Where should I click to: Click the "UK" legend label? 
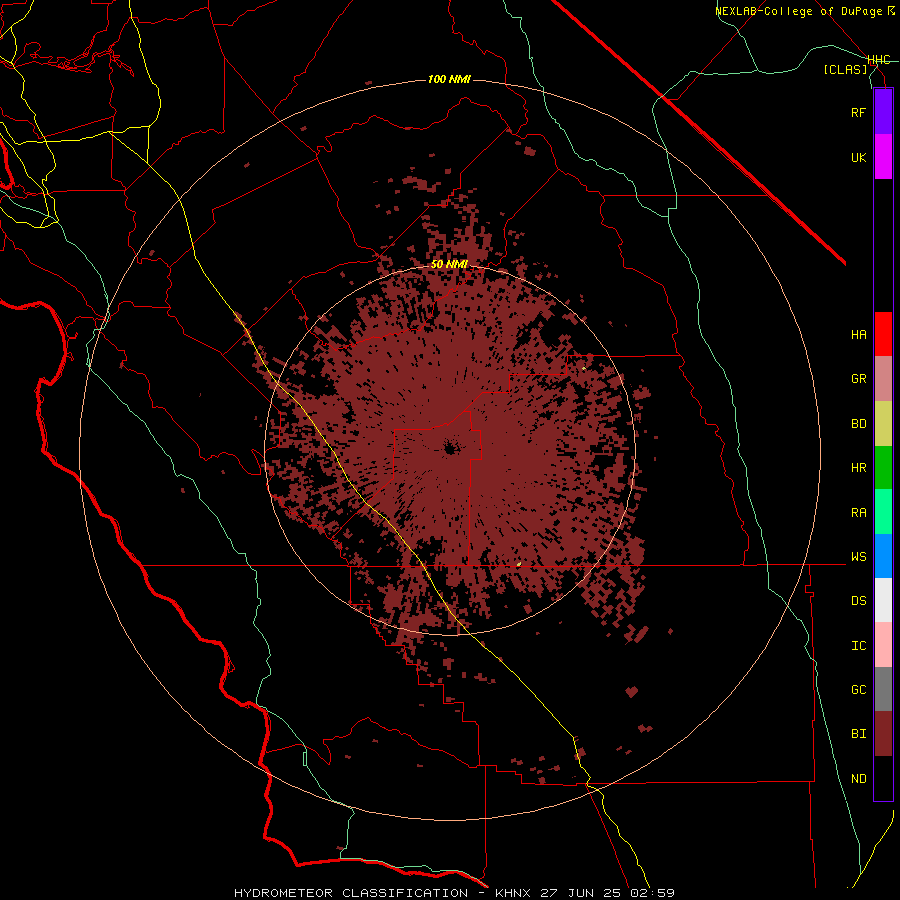[x=858, y=158]
